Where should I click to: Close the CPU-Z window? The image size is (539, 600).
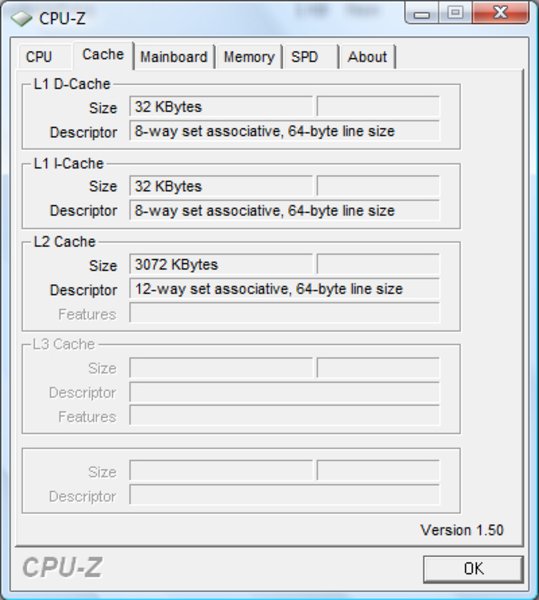pyautogui.click(x=500, y=13)
